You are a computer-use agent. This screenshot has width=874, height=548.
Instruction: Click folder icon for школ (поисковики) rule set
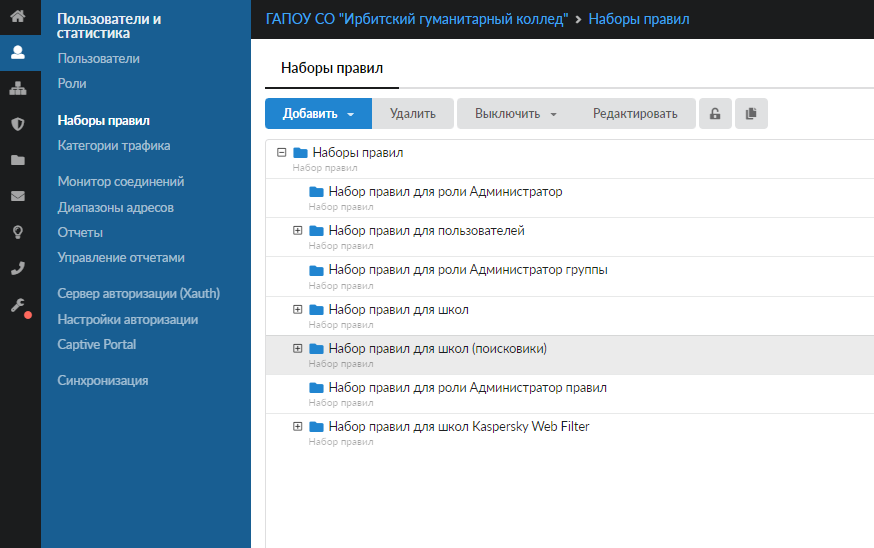pos(317,348)
